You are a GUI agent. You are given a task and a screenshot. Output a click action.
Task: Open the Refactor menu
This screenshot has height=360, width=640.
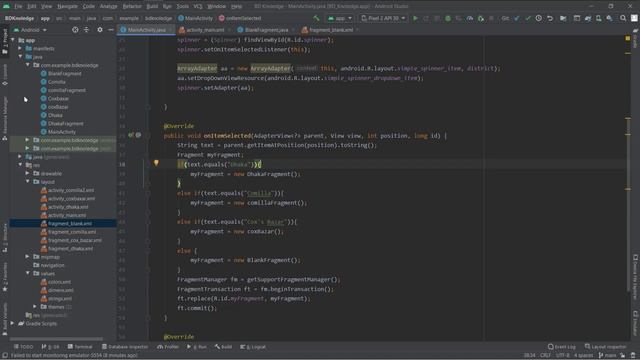pyautogui.click(x=132, y=6)
